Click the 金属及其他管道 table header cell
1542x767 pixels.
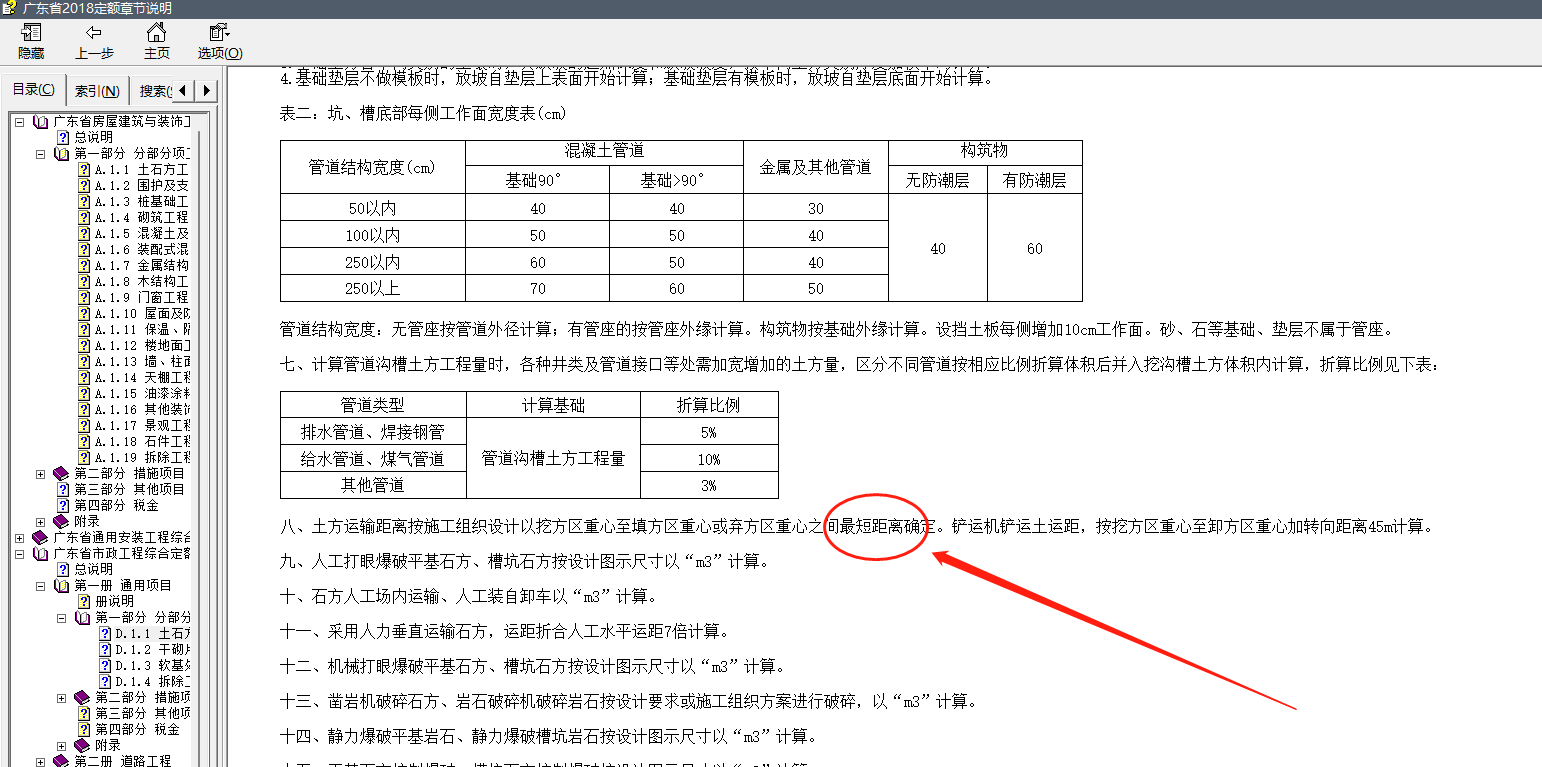816,167
